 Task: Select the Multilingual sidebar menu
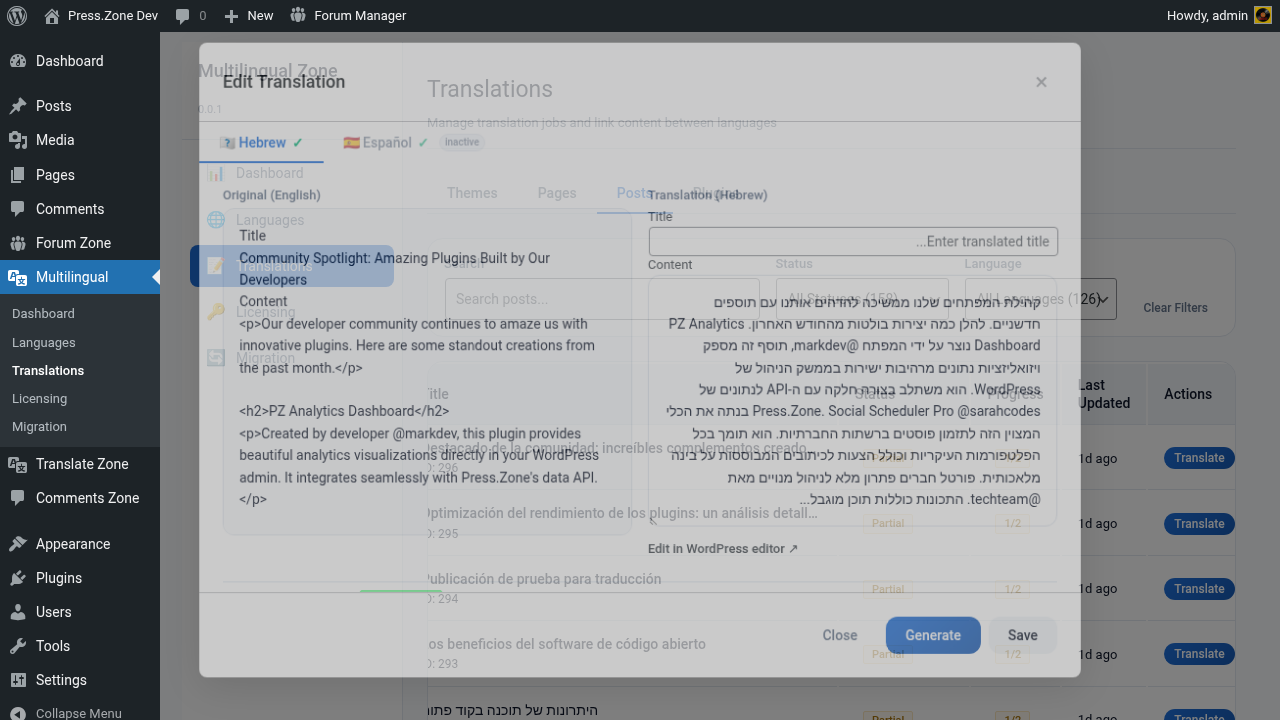click(x=80, y=277)
